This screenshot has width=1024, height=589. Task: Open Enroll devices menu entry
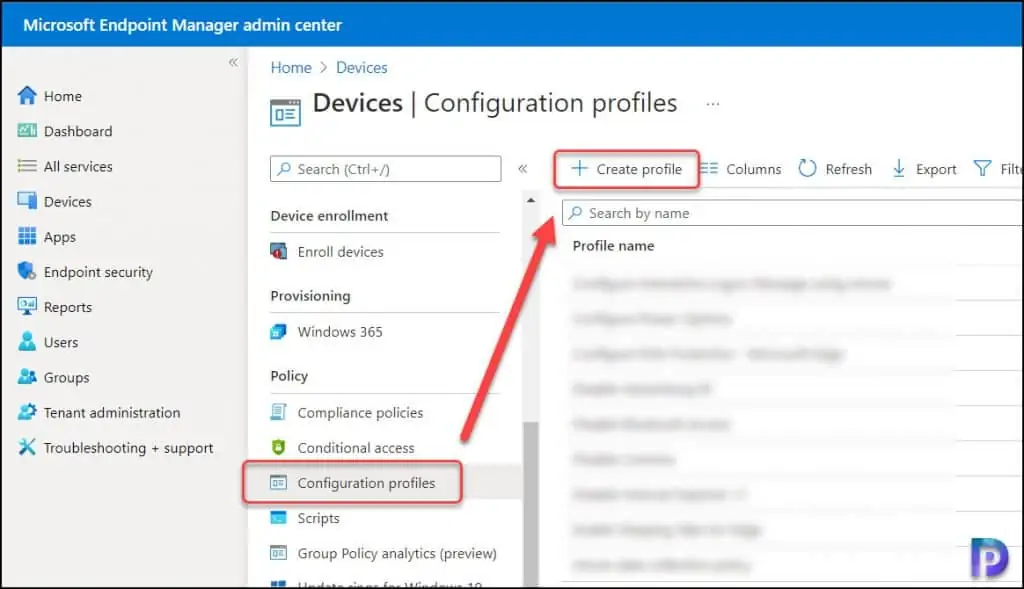click(x=340, y=252)
